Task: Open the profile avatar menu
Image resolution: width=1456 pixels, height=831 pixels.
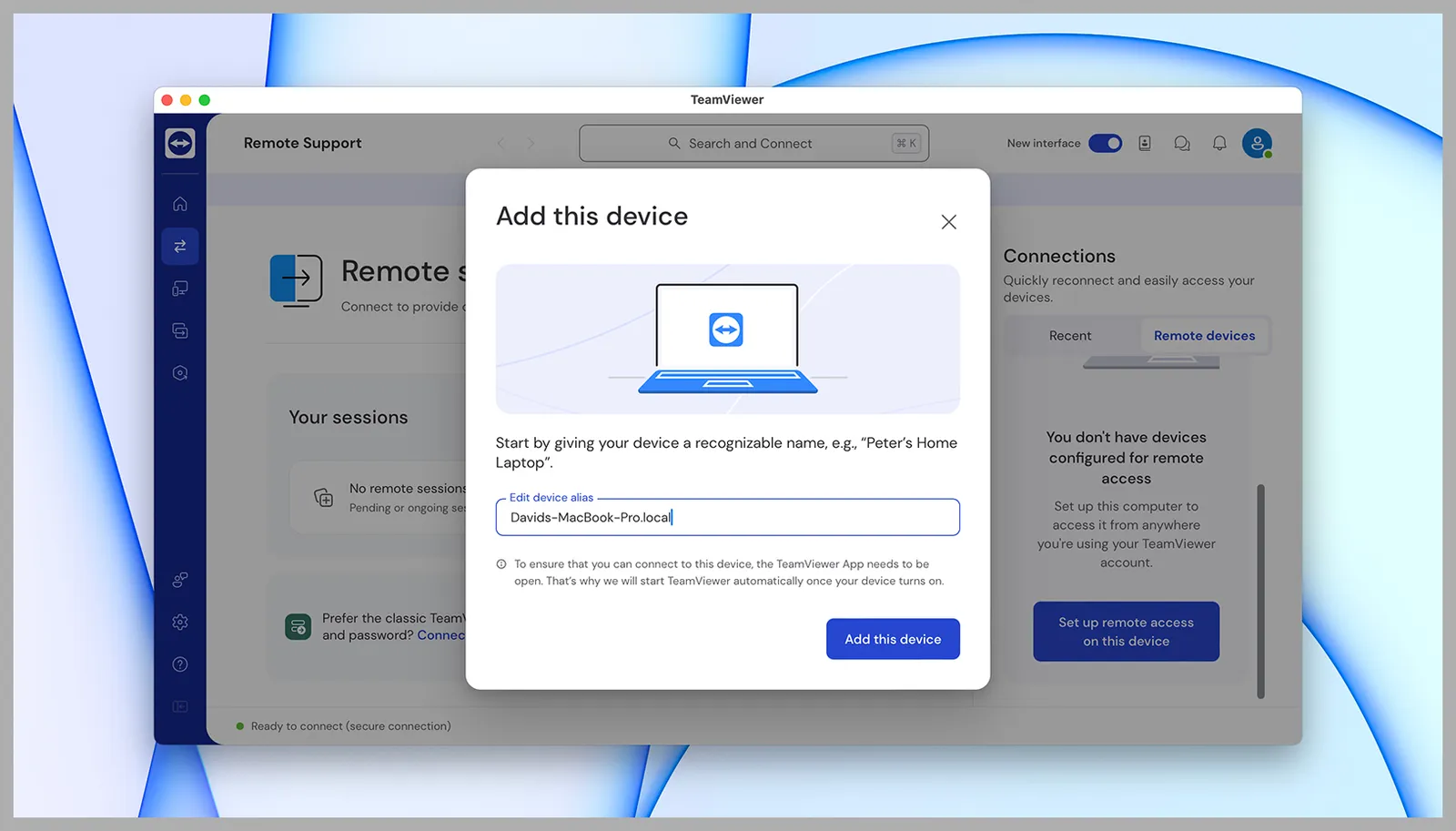Action: pyautogui.click(x=1258, y=143)
